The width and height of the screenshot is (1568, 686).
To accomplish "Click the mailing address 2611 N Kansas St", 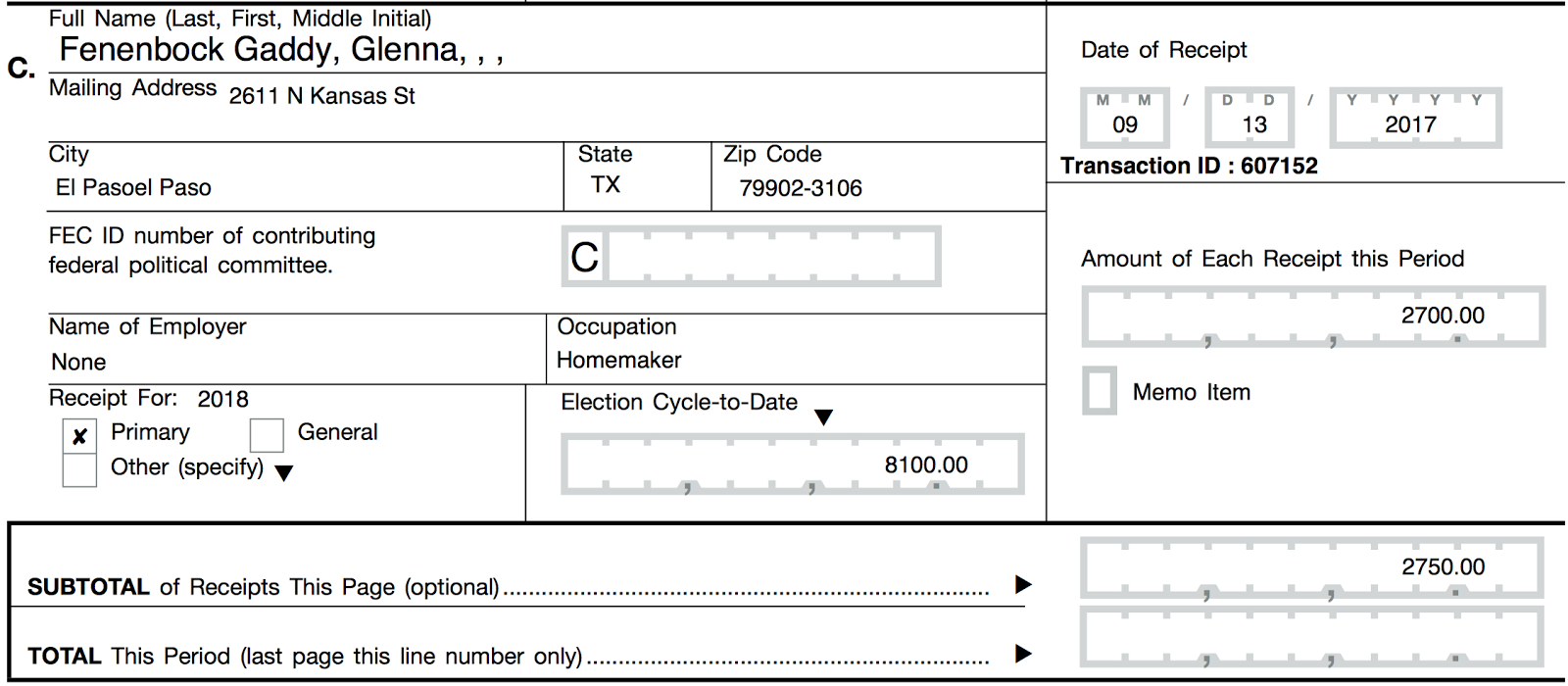I will pos(322,96).
